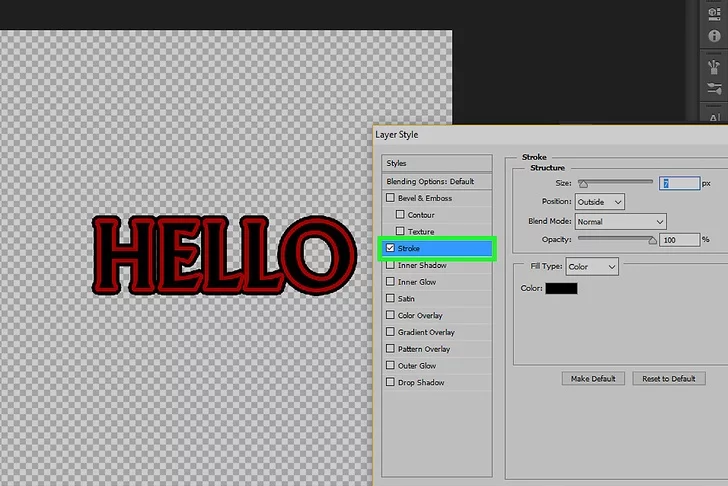Click the stroke Size input field
The image size is (728, 486).
tap(678, 183)
